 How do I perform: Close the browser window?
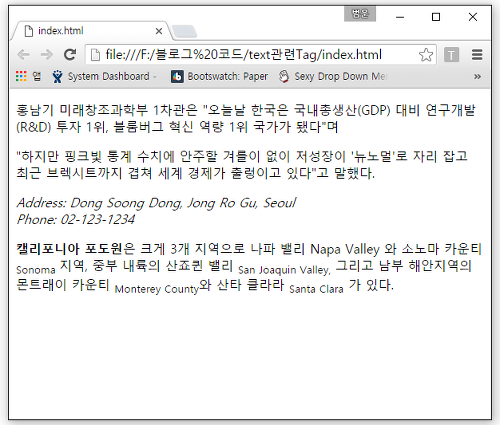pyautogui.click(x=473, y=17)
